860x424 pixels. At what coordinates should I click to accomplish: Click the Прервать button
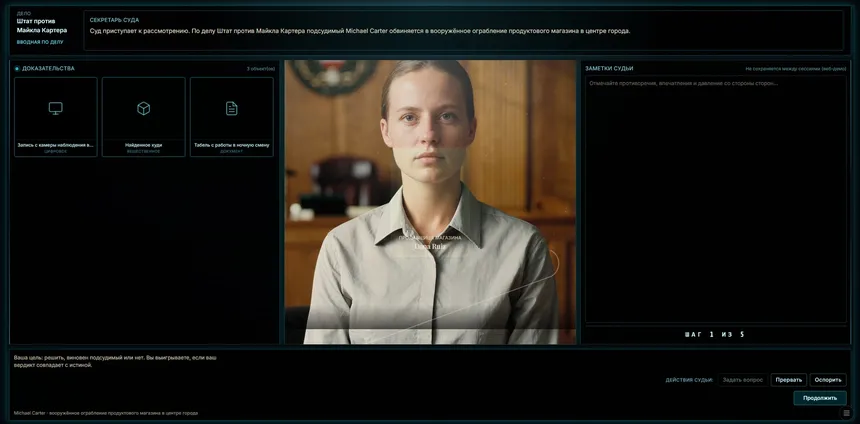point(788,380)
